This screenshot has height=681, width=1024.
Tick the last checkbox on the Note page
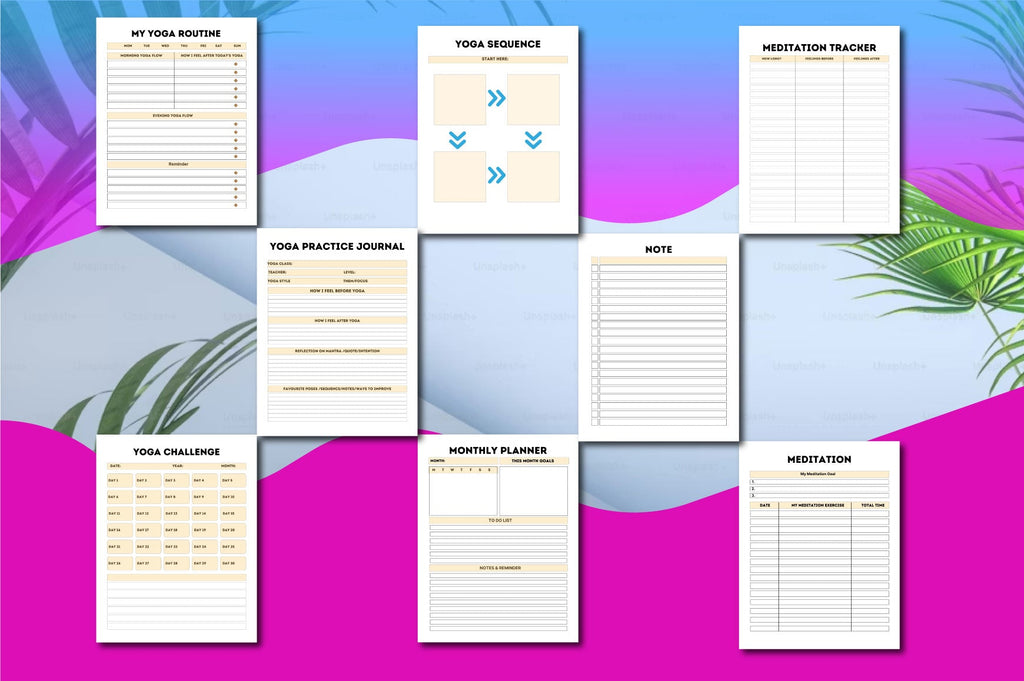click(595, 422)
